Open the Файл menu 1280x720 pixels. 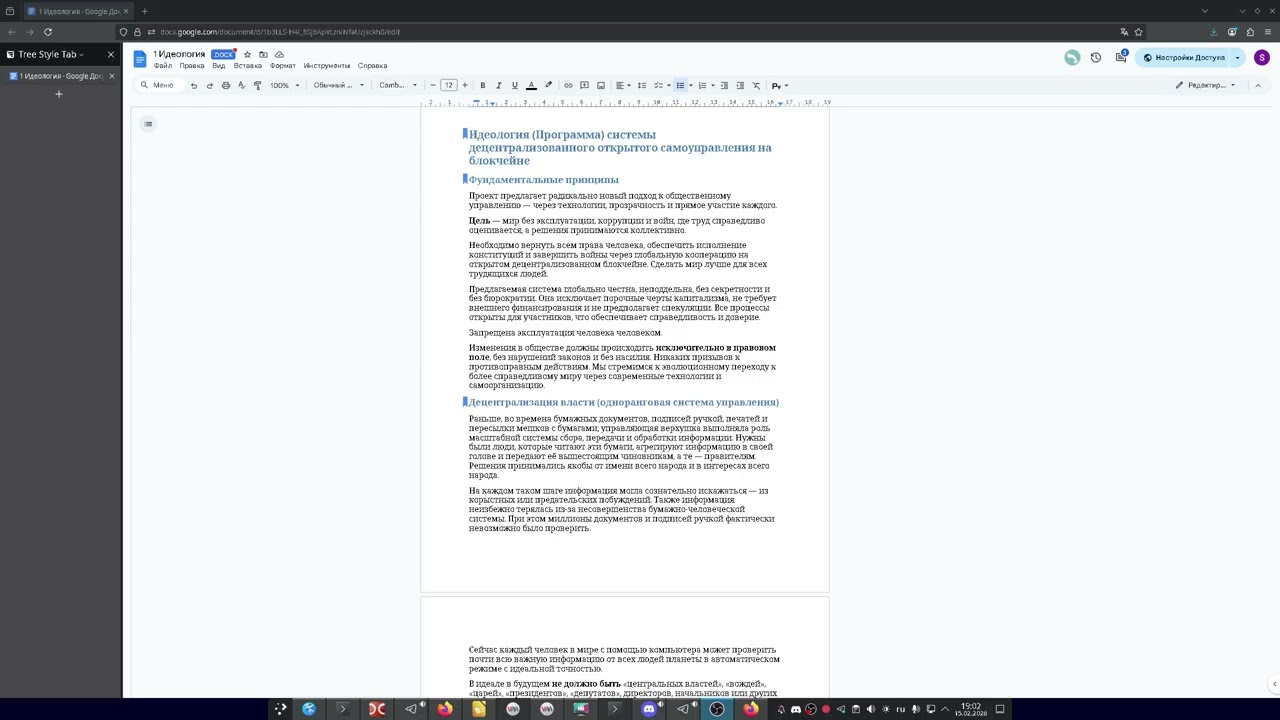162,66
